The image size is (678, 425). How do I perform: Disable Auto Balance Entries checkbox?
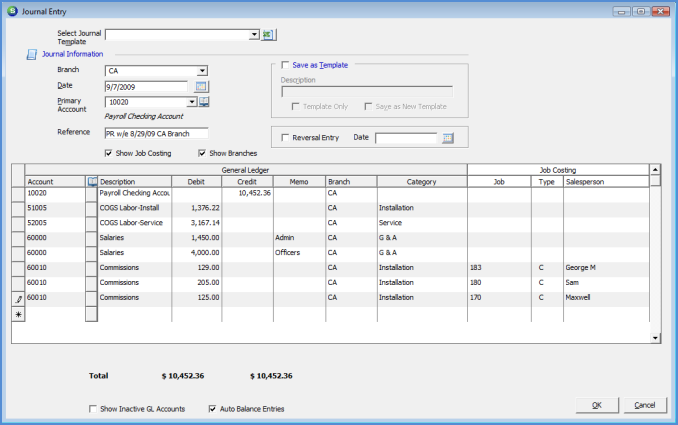[212, 409]
